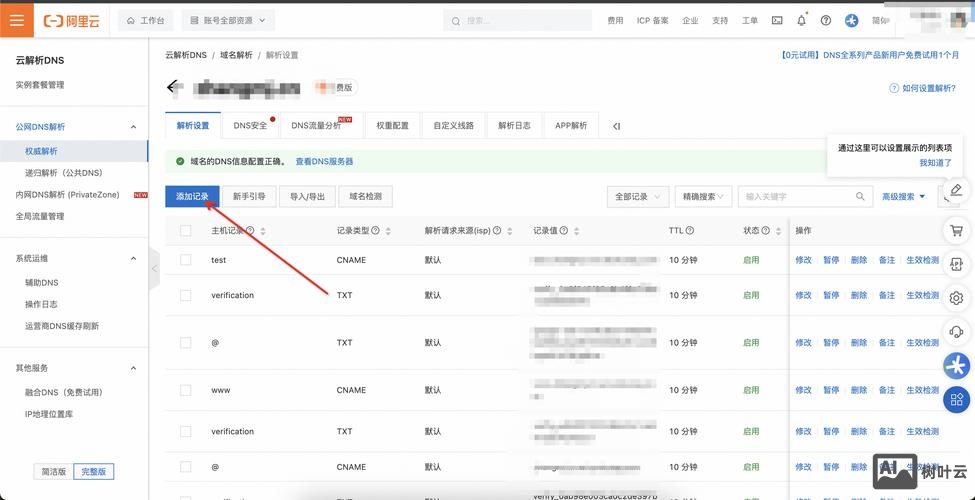Click 删除 for the @ TXT record

[859, 343]
